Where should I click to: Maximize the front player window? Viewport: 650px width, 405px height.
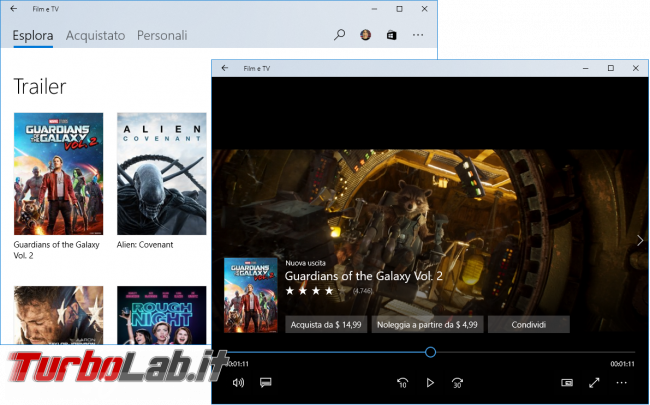point(611,68)
